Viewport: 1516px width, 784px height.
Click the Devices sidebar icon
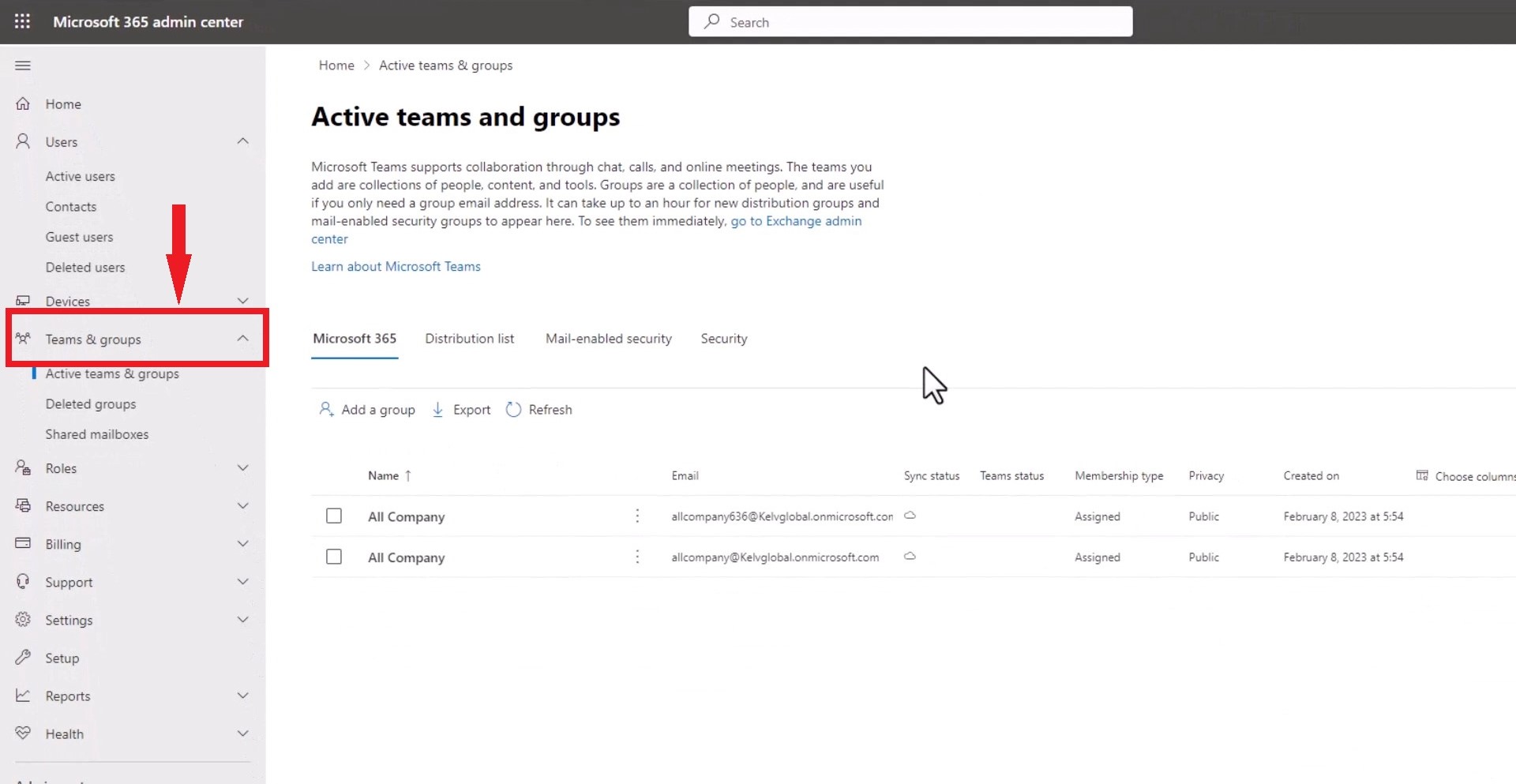(24, 300)
